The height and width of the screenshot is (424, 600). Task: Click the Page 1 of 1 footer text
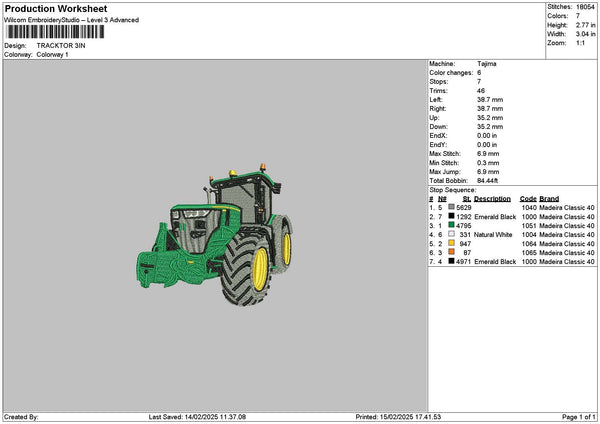[579, 417]
